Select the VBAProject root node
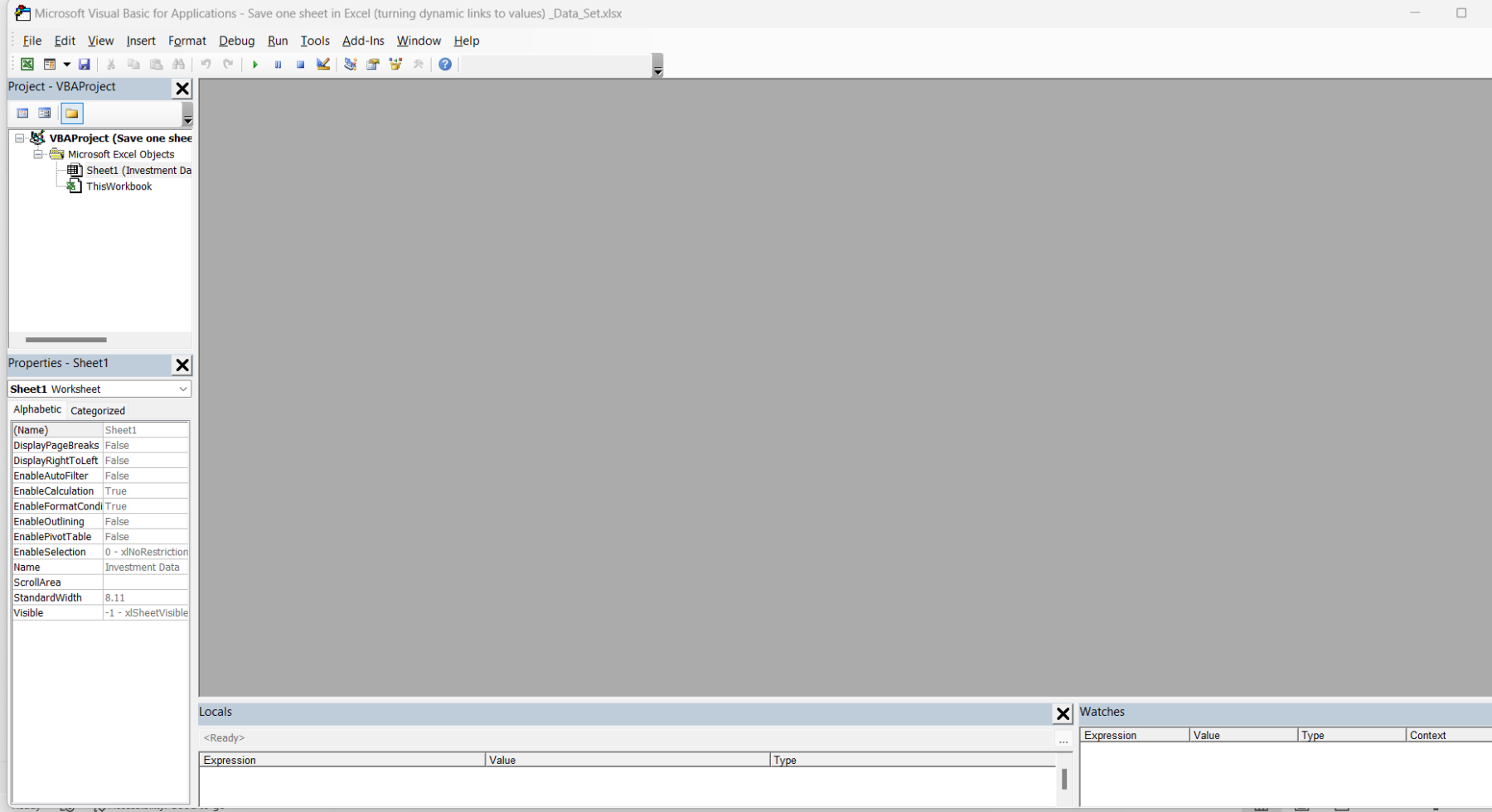Screen dimensions: 1492x812 coord(120,138)
